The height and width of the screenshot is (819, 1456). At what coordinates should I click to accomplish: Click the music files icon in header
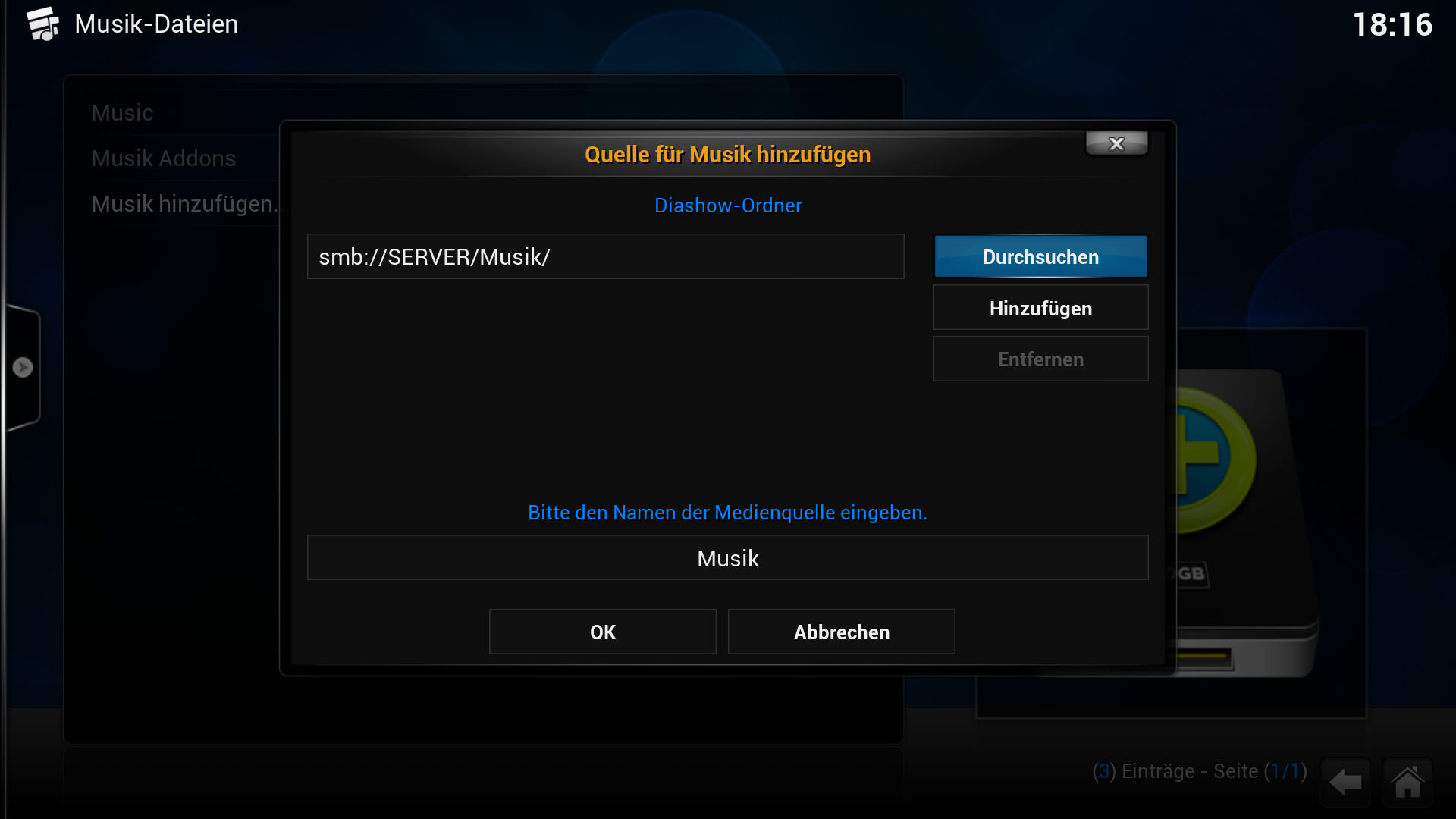43,24
